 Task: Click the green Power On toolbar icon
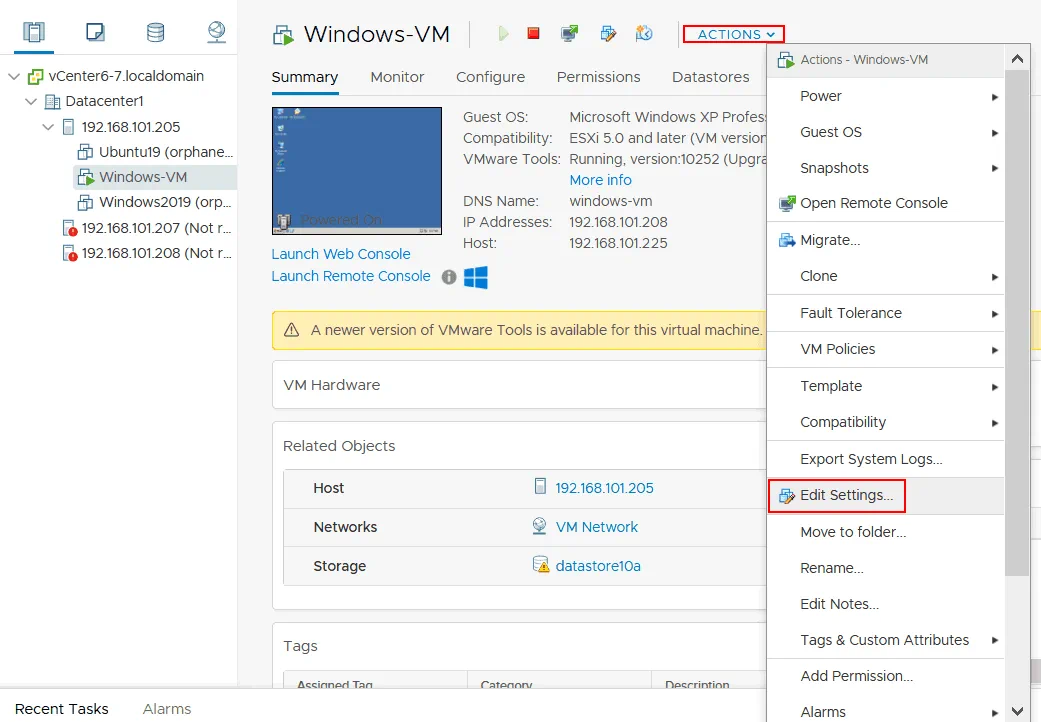[503, 34]
